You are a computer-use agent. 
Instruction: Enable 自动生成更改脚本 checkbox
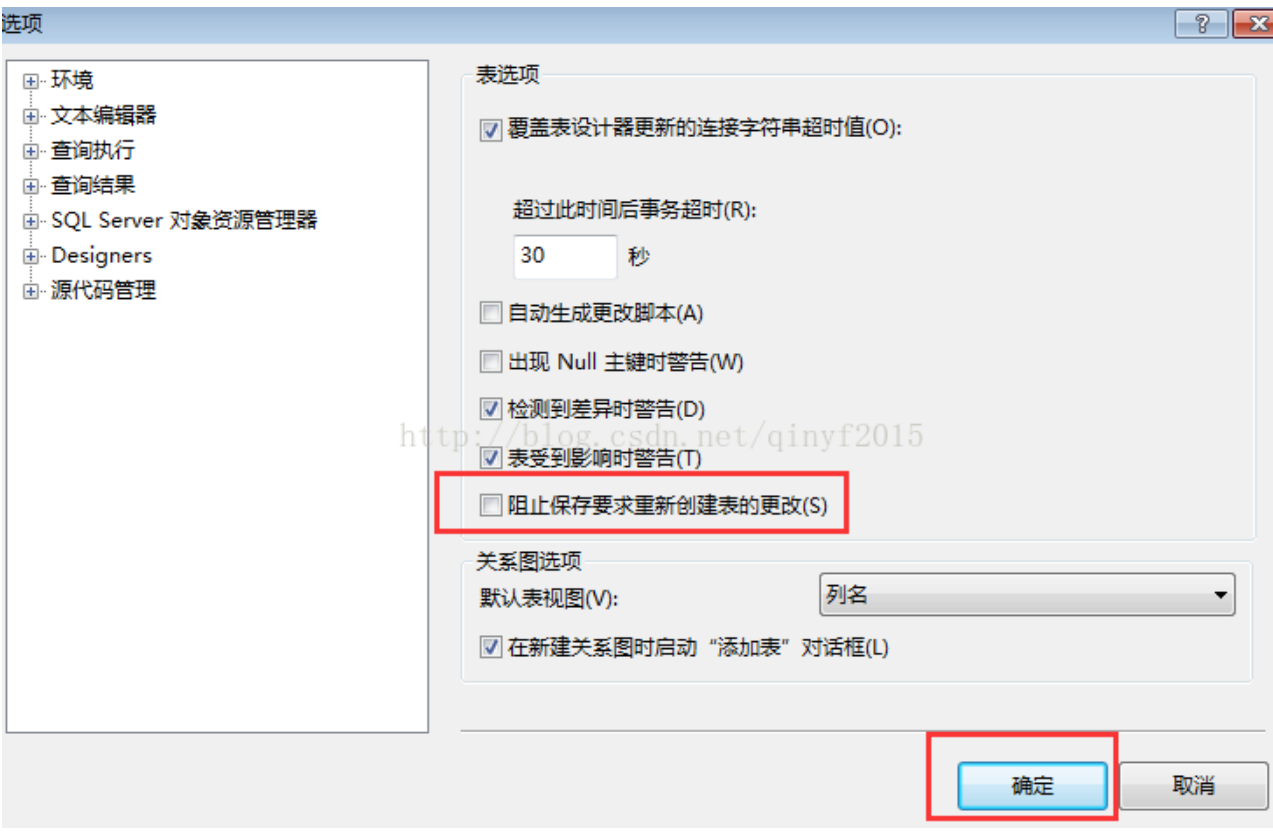coord(490,314)
